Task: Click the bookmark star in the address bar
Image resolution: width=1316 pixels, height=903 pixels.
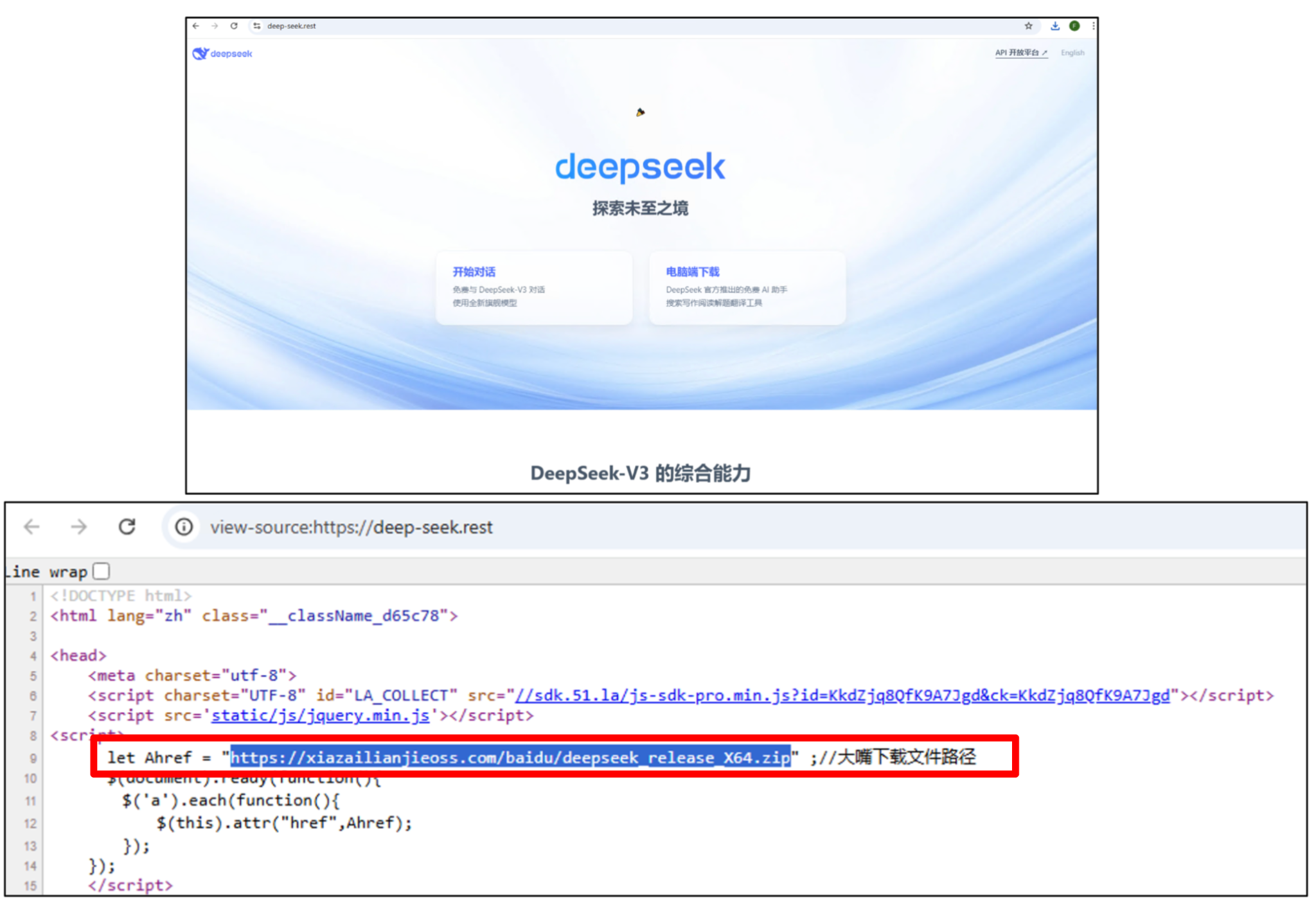Action: coord(1029,26)
